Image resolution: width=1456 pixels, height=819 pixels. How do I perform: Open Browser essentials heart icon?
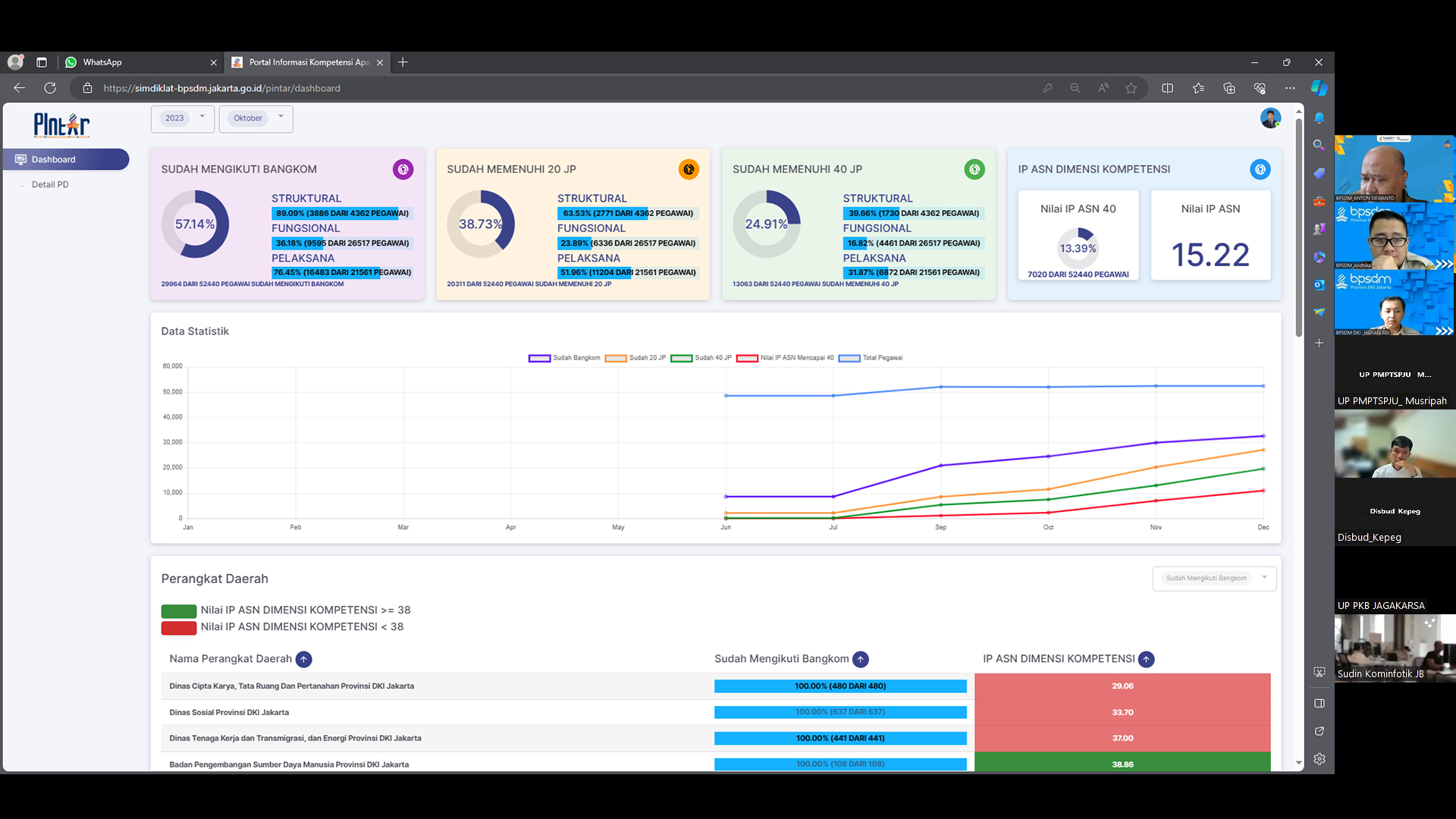(1260, 88)
